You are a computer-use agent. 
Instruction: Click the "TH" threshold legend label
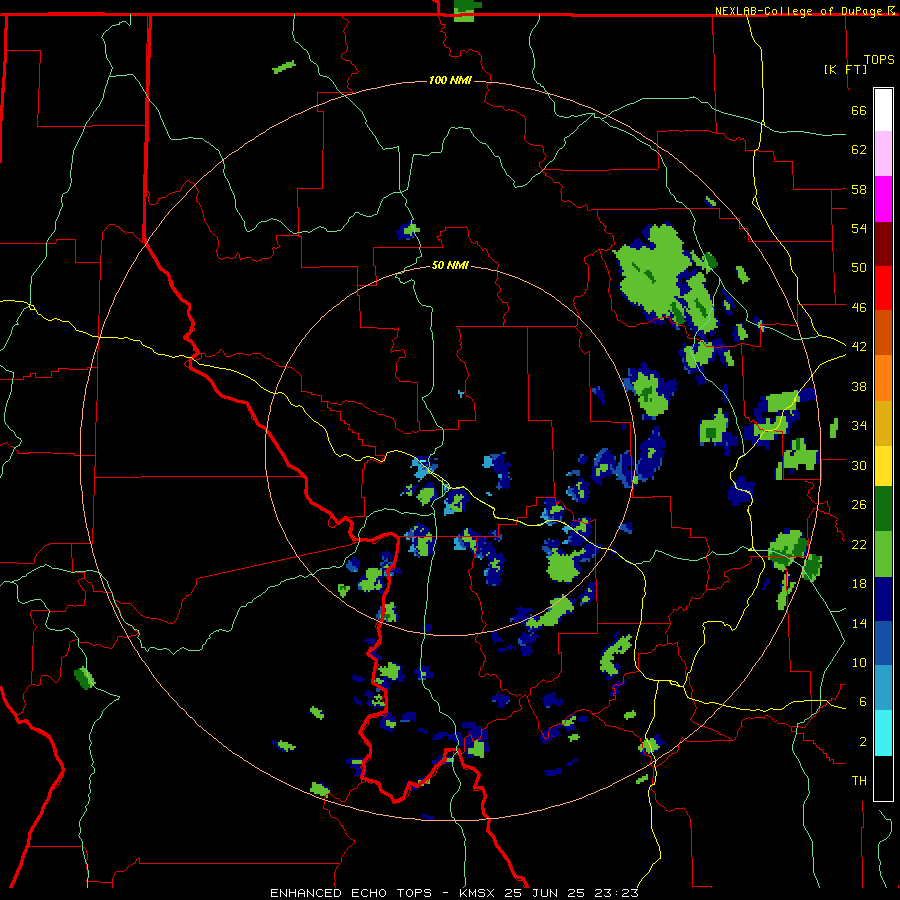pos(859,781)
